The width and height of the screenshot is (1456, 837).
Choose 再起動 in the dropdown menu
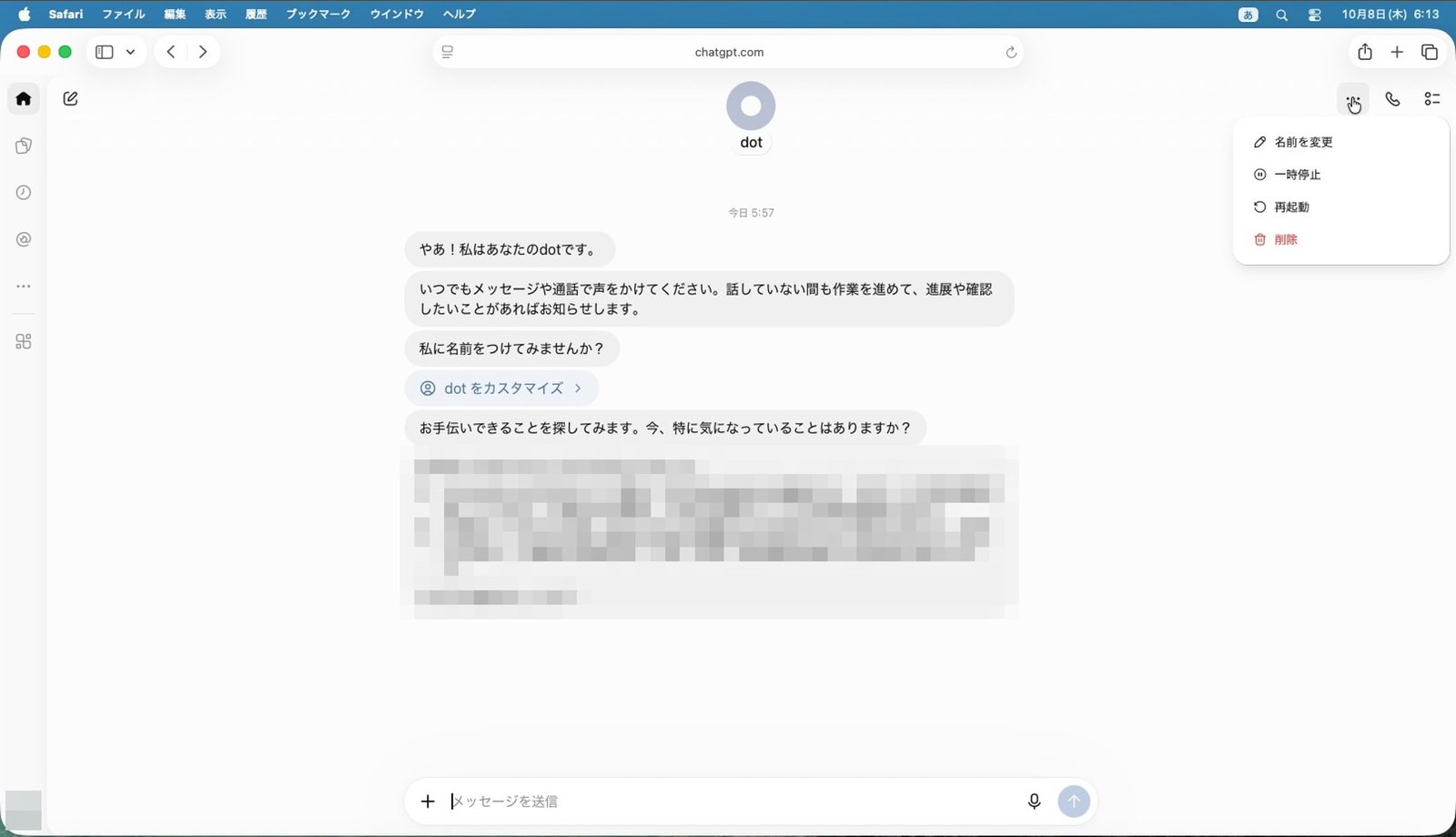click(x=1340, y=207)
